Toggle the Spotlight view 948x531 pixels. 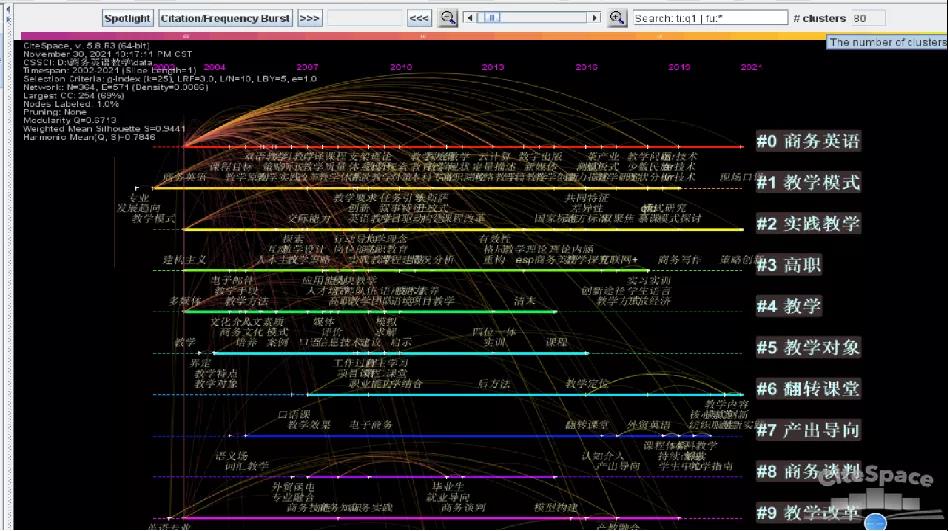click(128, 18)
